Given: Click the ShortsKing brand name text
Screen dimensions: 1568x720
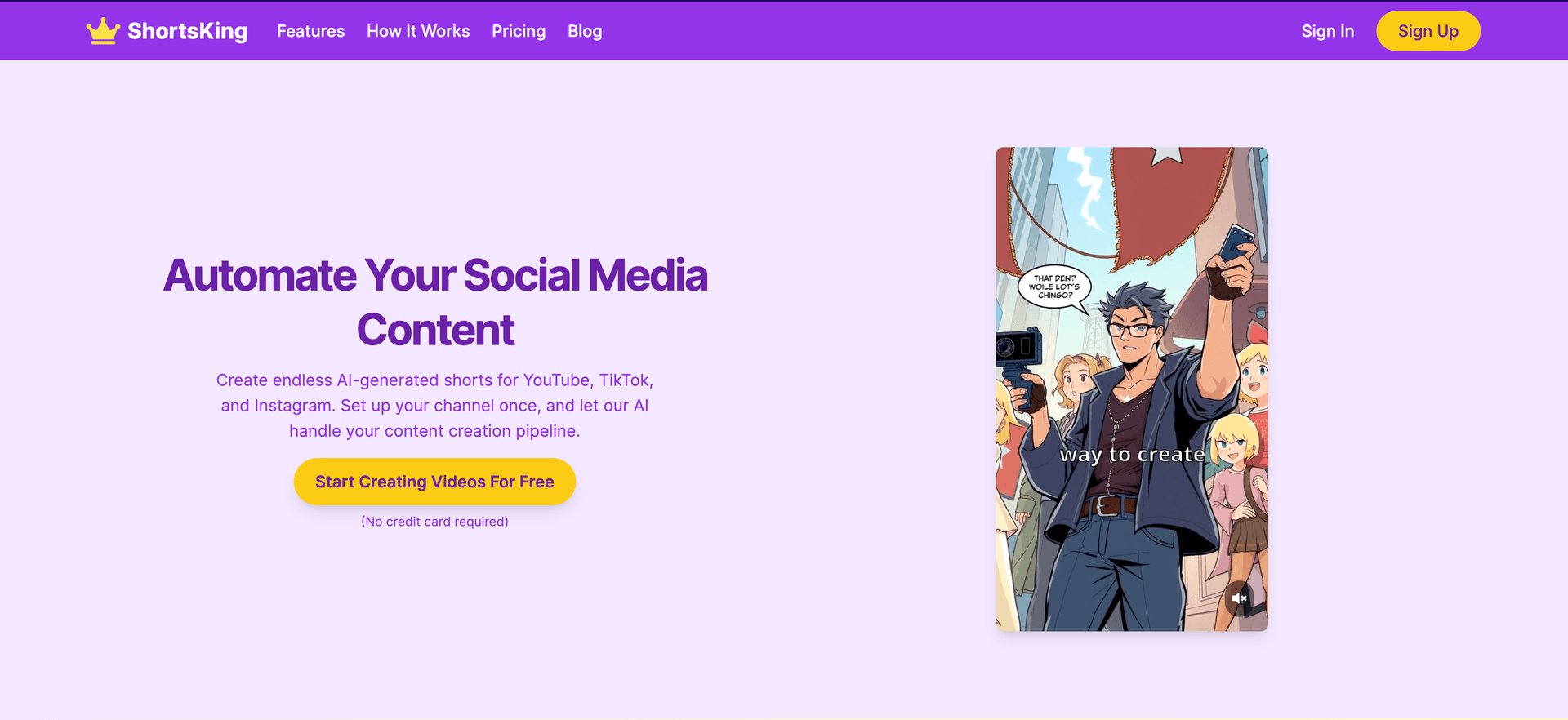Looking at the screenshot, I should coord(188,31).
